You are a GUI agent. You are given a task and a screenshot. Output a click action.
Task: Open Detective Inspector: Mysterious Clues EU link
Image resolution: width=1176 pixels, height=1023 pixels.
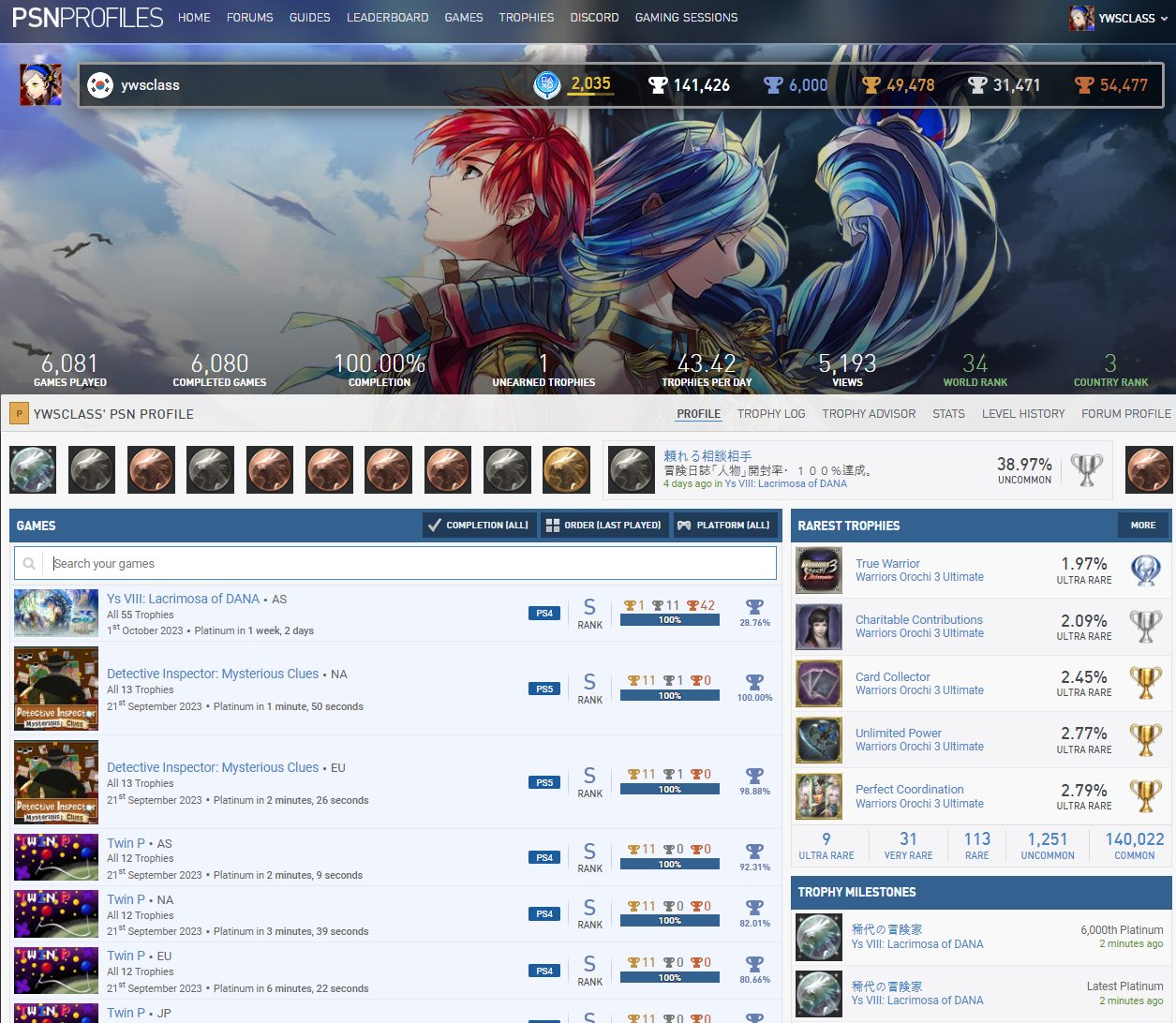(x=213, y=767)
